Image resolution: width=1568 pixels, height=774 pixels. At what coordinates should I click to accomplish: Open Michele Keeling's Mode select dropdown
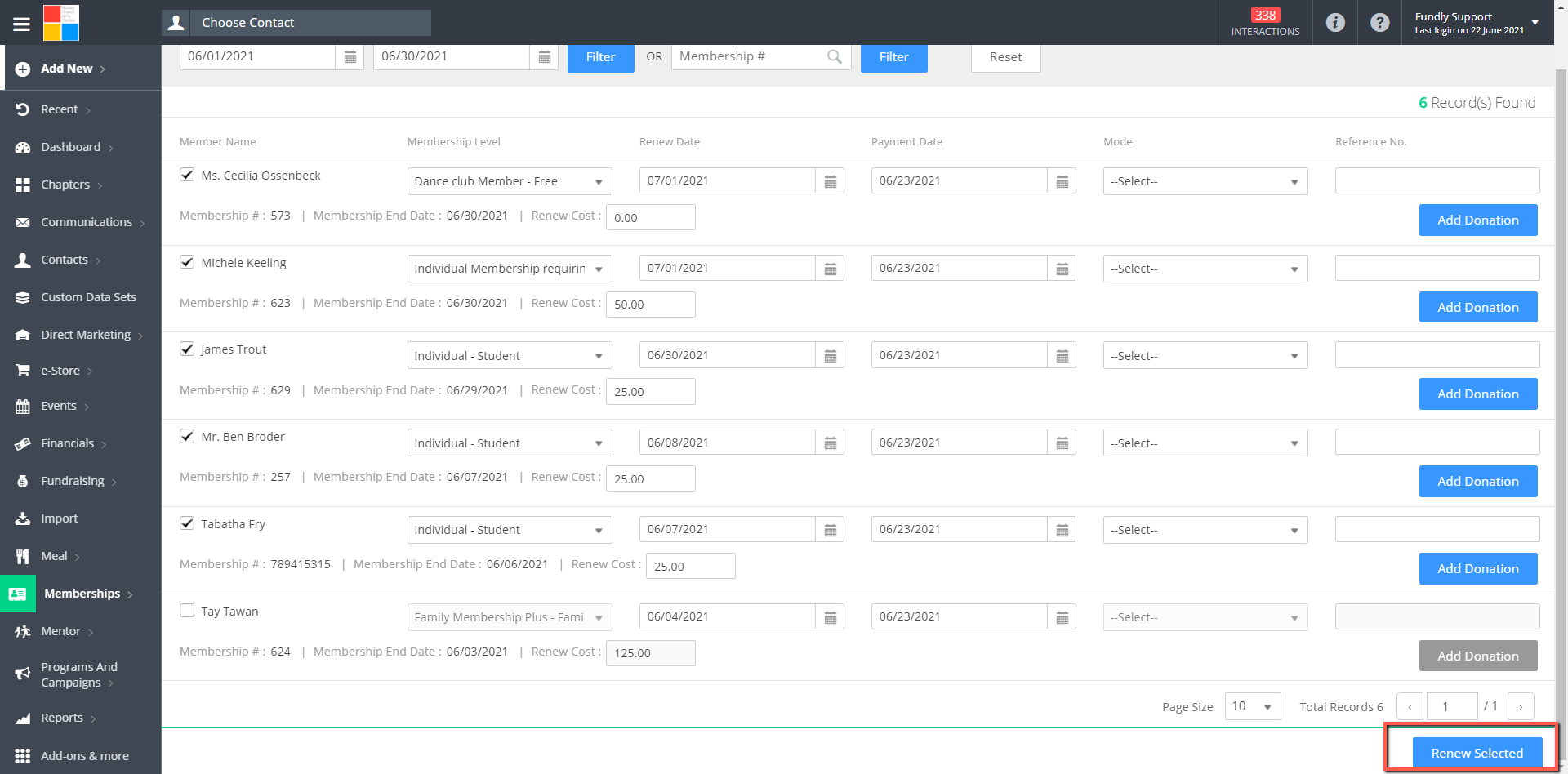pyautogui.click(x=1205, y=269)
